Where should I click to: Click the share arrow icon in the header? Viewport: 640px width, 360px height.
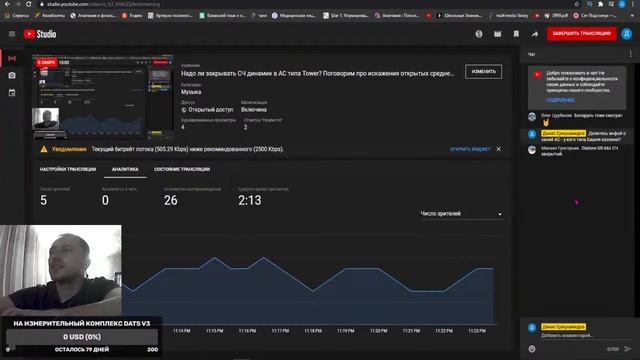tap(535, 34)
